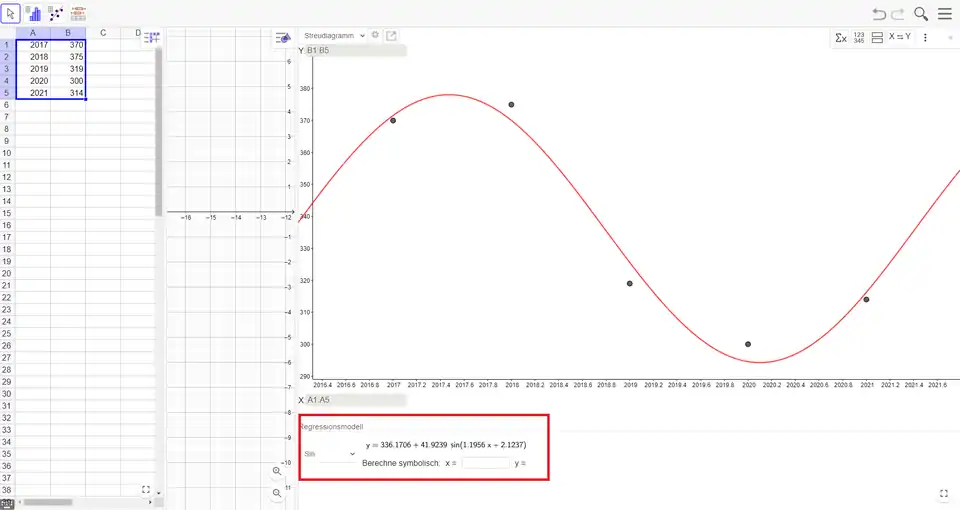Open the spreadsheet style bar toggle

coord(152,37)
